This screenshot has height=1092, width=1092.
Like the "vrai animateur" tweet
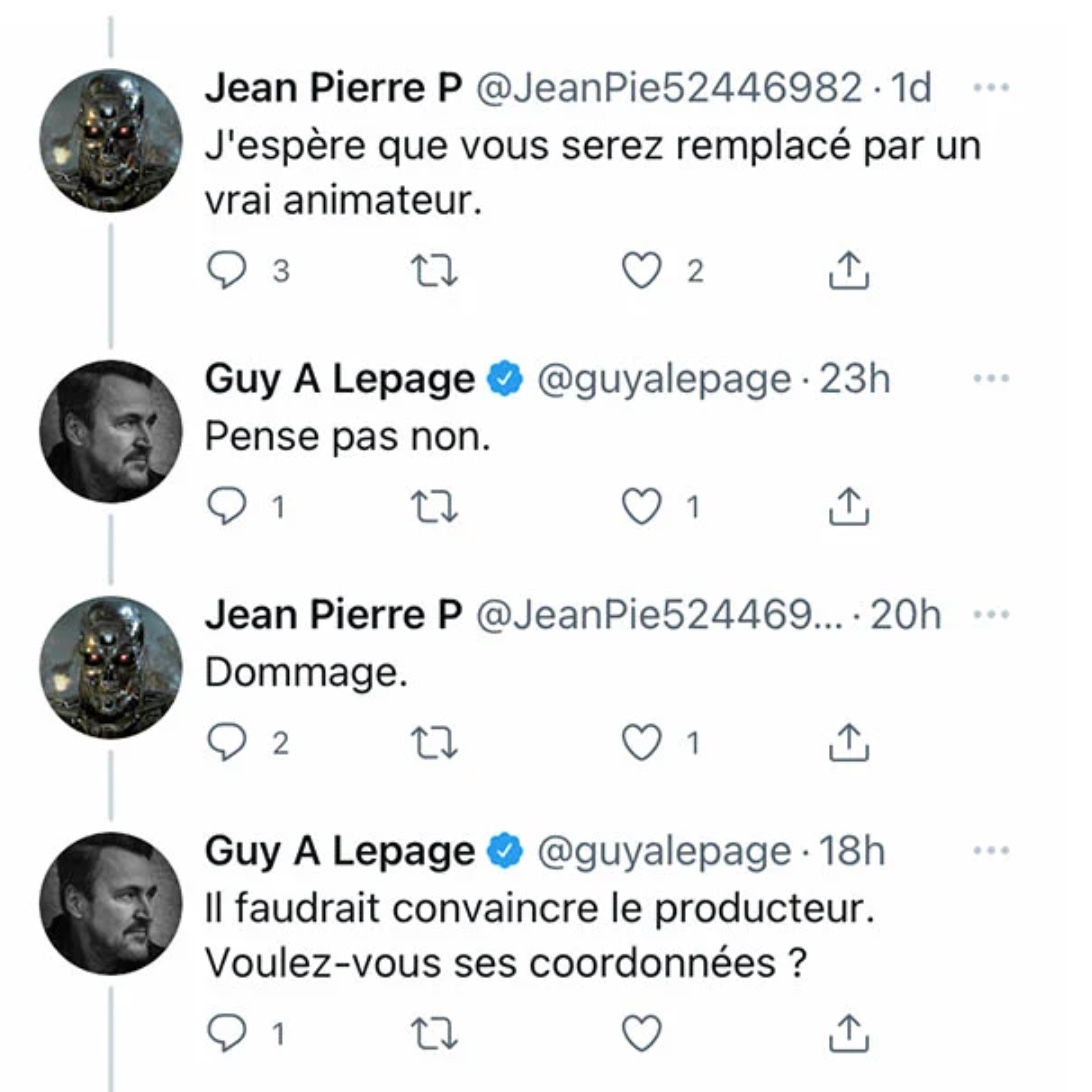(641, 272)
